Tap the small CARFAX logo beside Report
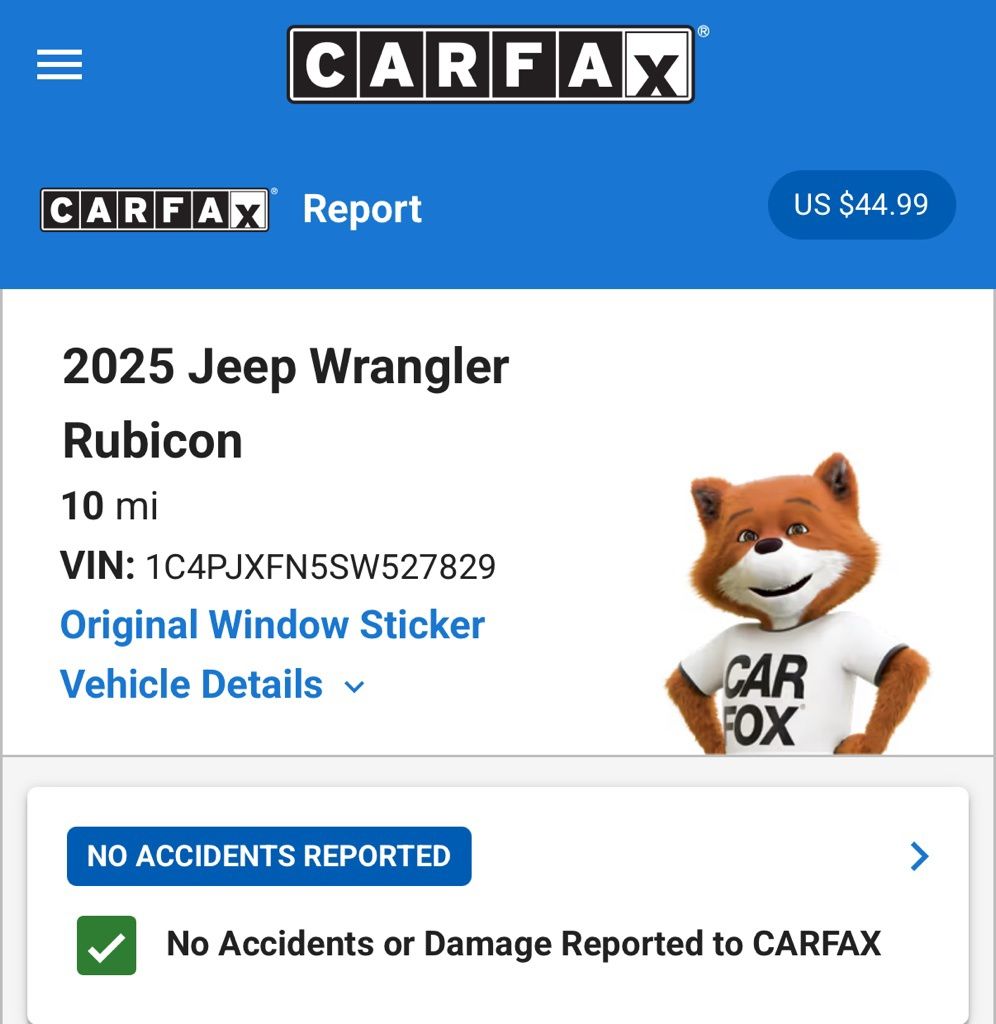Viewport: 996px width, 1024px height. [155, 210]
